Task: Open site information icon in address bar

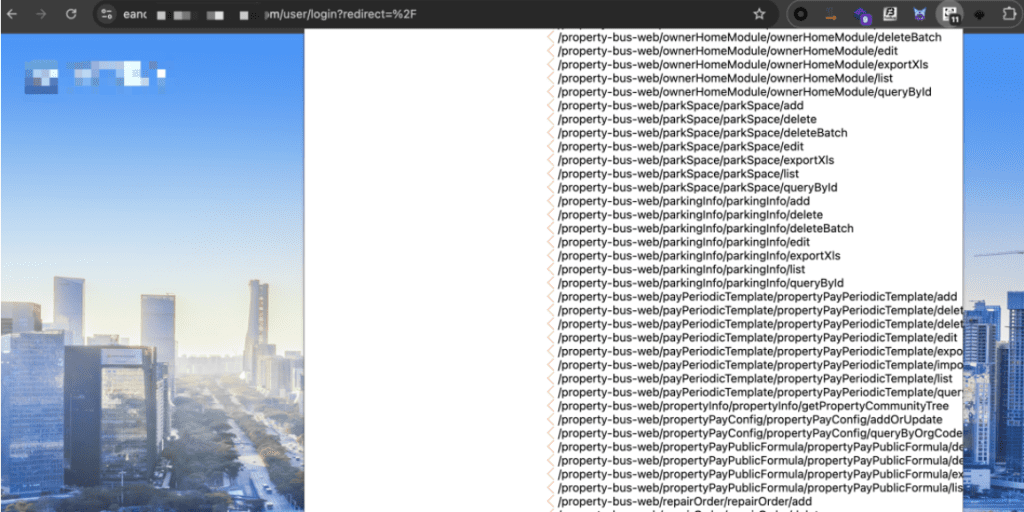Action: point(107,14)
